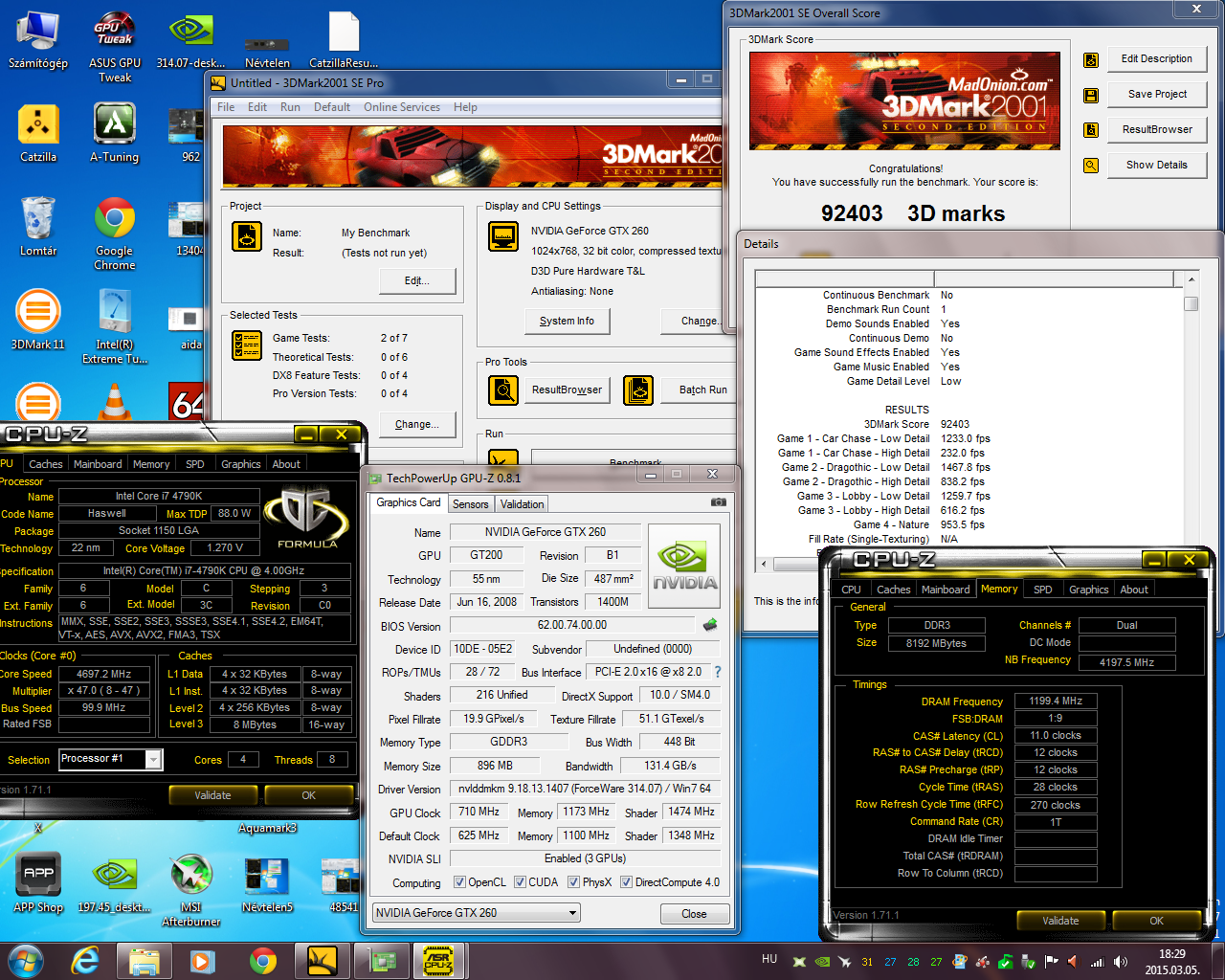Click the System Info button
The height and width of the screenshot is (980, 1225).
567,321
